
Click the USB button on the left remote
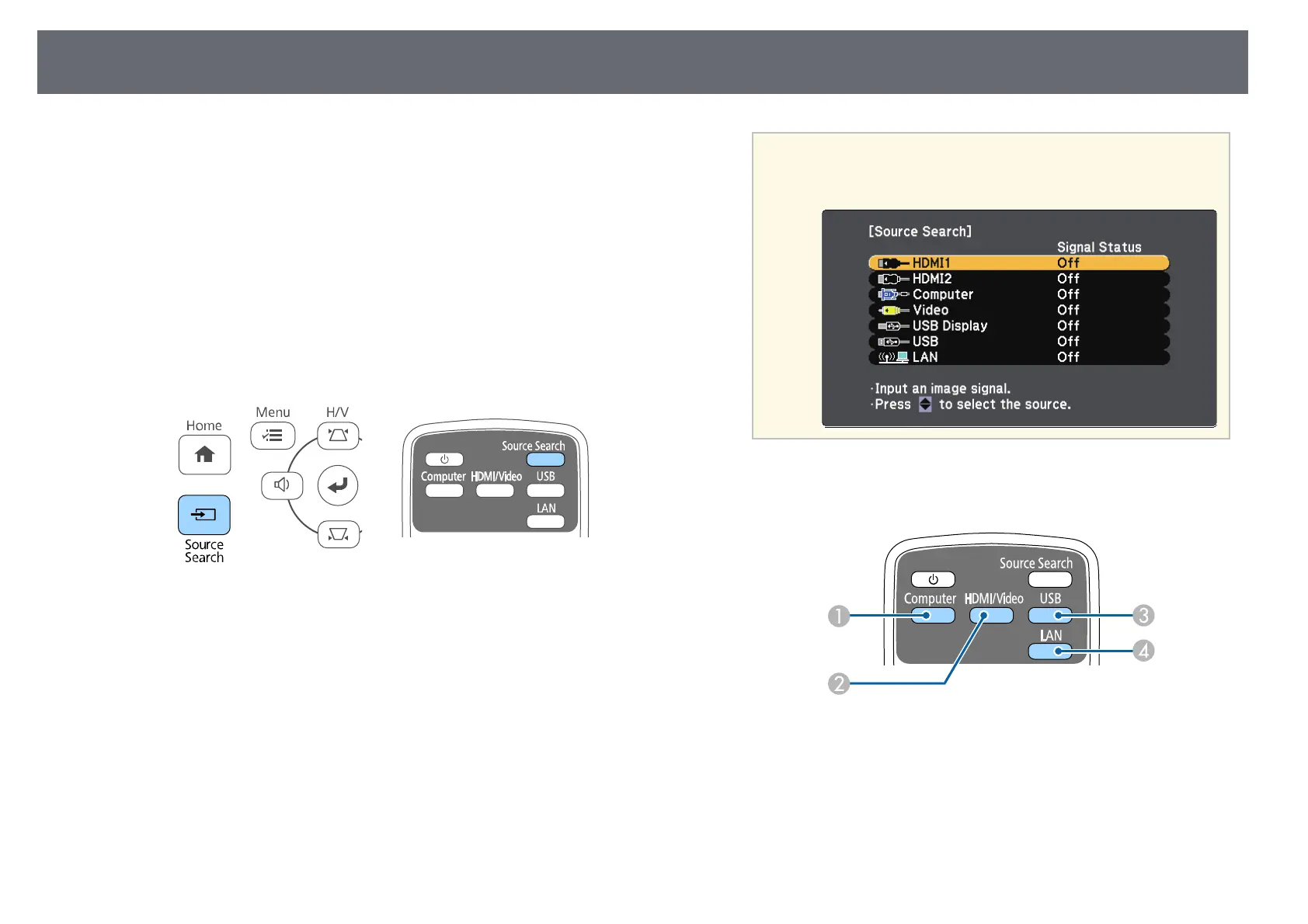[545, 491]
